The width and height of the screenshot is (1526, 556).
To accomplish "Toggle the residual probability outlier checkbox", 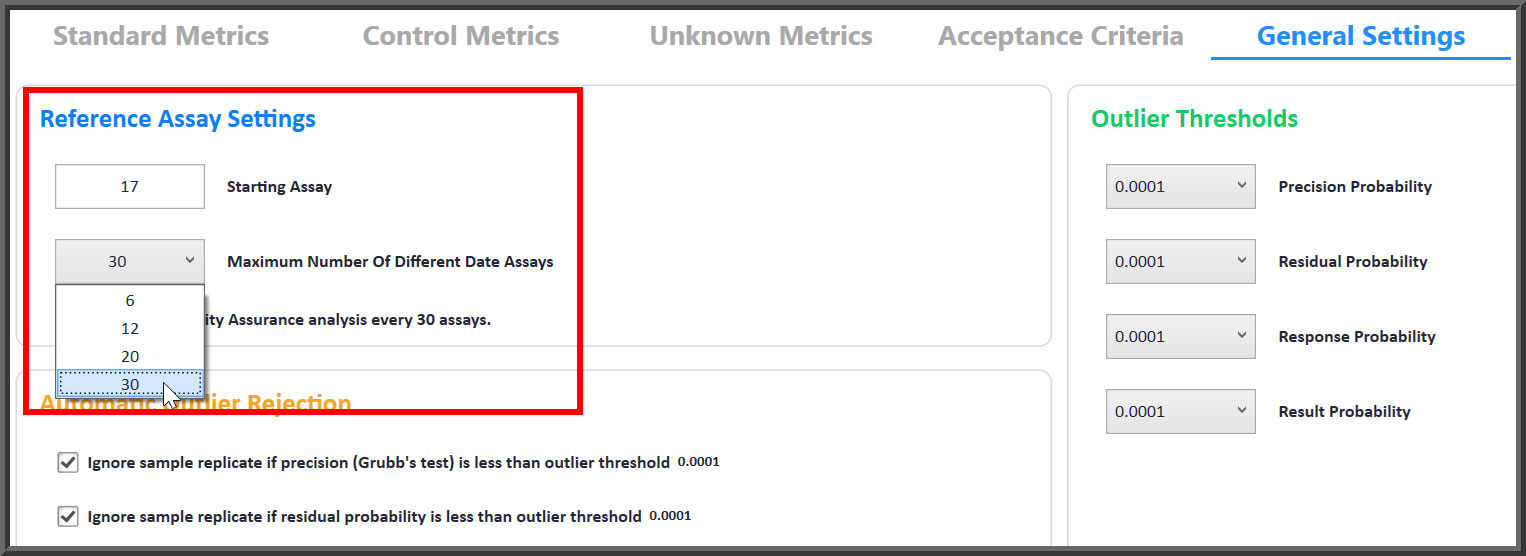I will [x=68, y=517].
